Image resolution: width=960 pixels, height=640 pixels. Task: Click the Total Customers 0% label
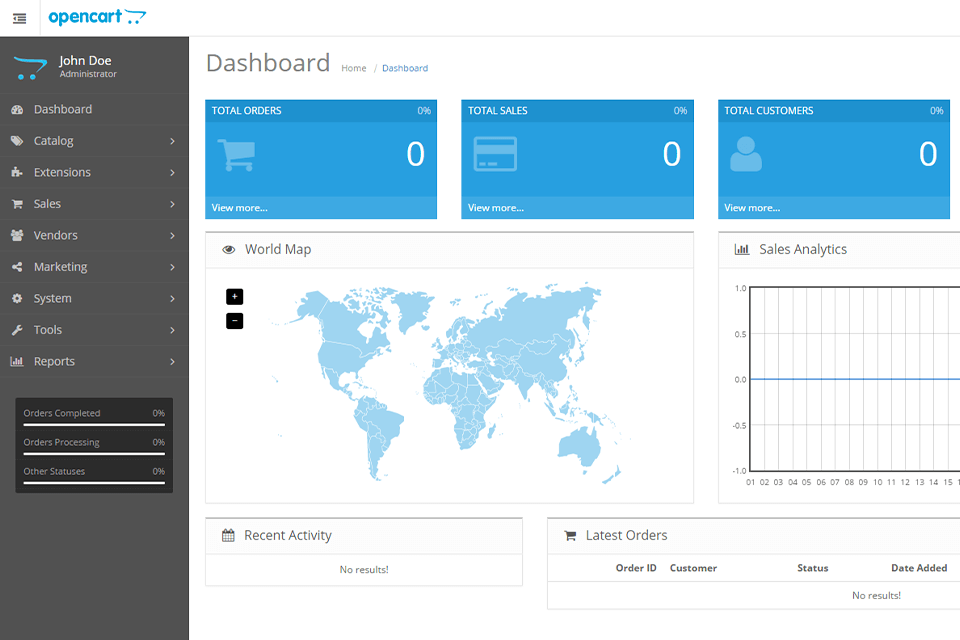pyautogui.click(x=936, y=111)
